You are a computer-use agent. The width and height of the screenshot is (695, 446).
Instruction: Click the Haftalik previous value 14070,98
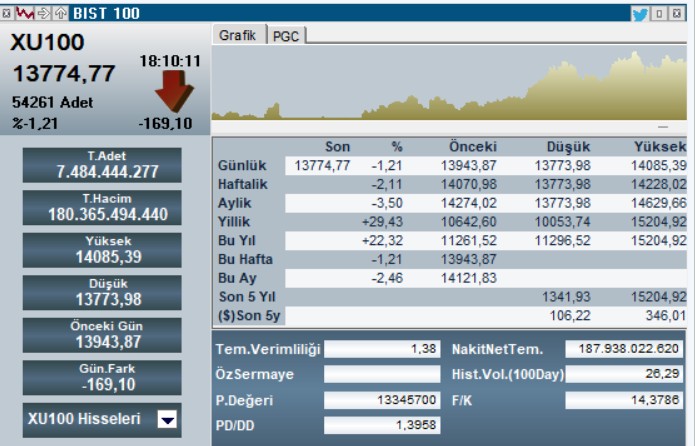tap(469, 184)
